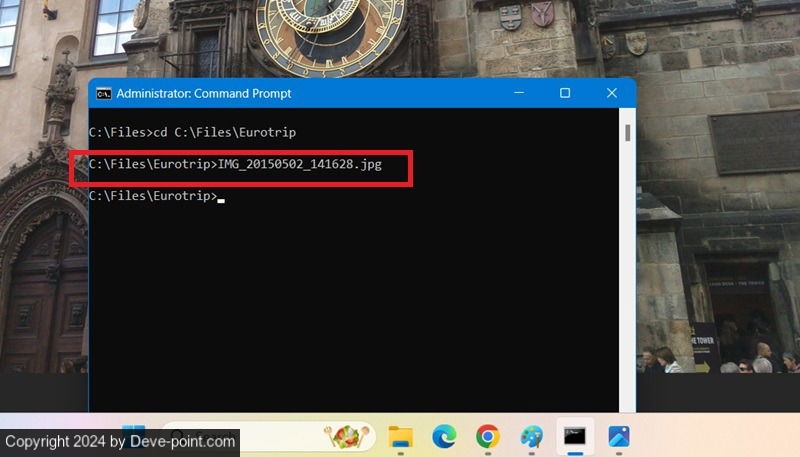Open the Command Prompt system menu icon
This screenshot has width=800, height=457.
click(103, 93)
